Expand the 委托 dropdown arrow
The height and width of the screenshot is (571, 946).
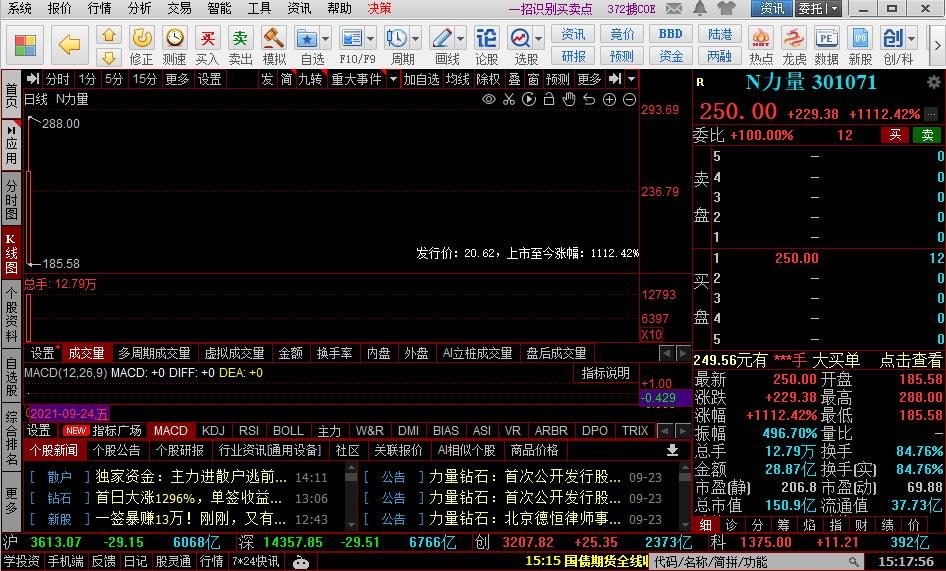tap(834, 8)
